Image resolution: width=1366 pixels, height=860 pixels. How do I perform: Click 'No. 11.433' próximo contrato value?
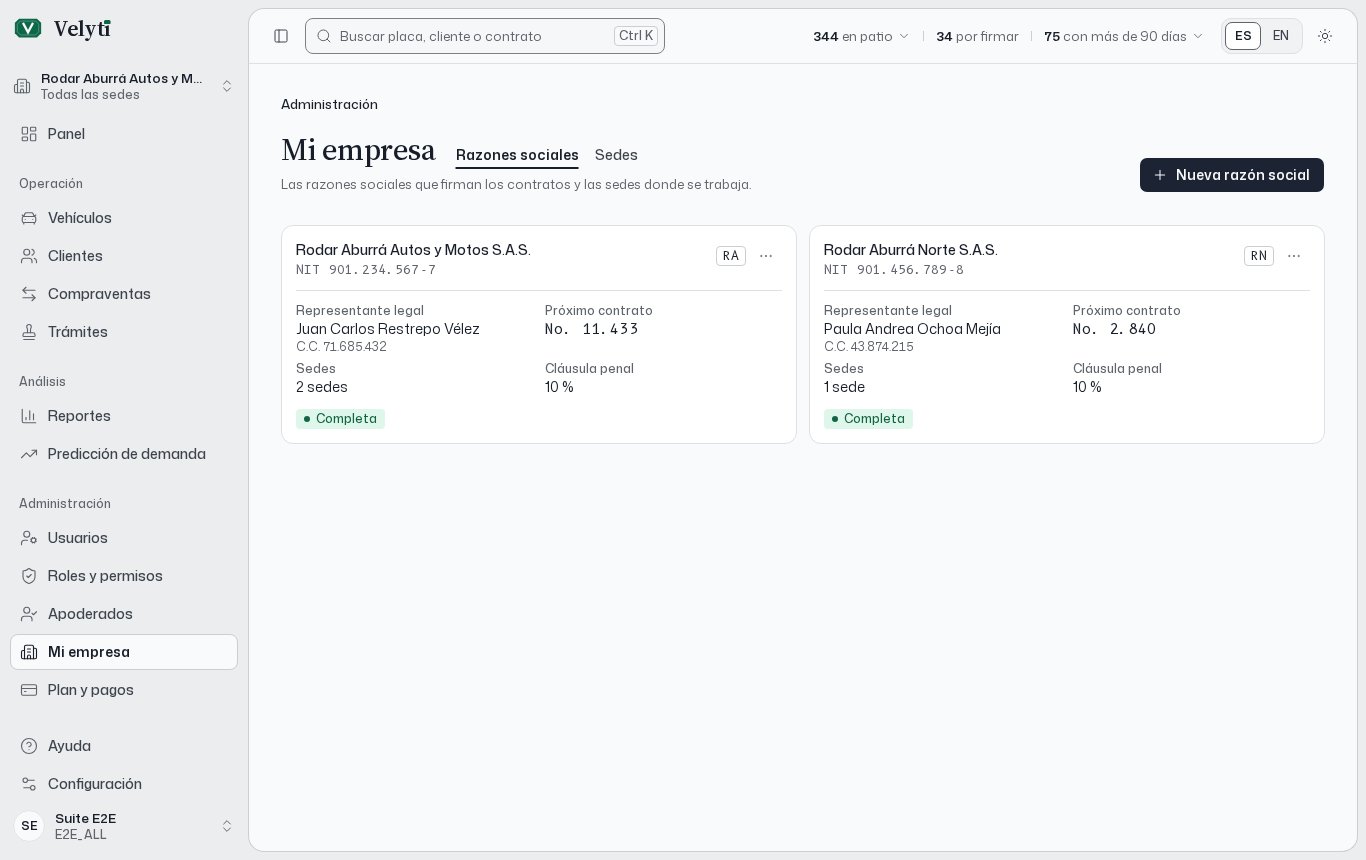coord(592,329)
